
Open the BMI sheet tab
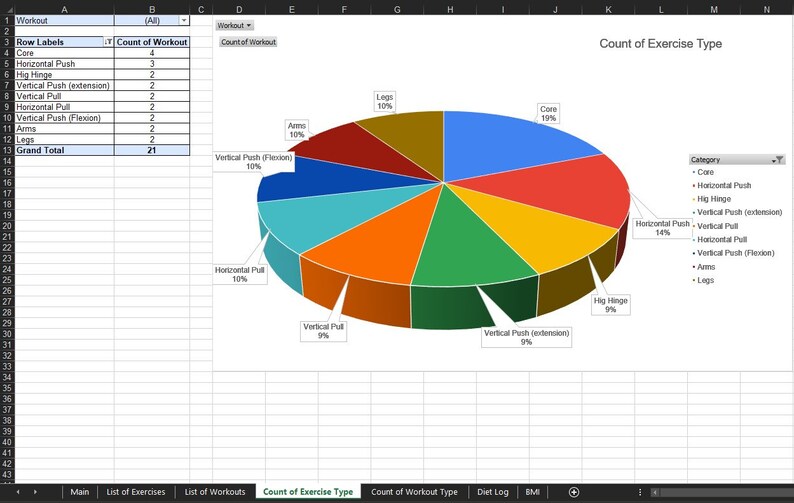pos(532,492)
